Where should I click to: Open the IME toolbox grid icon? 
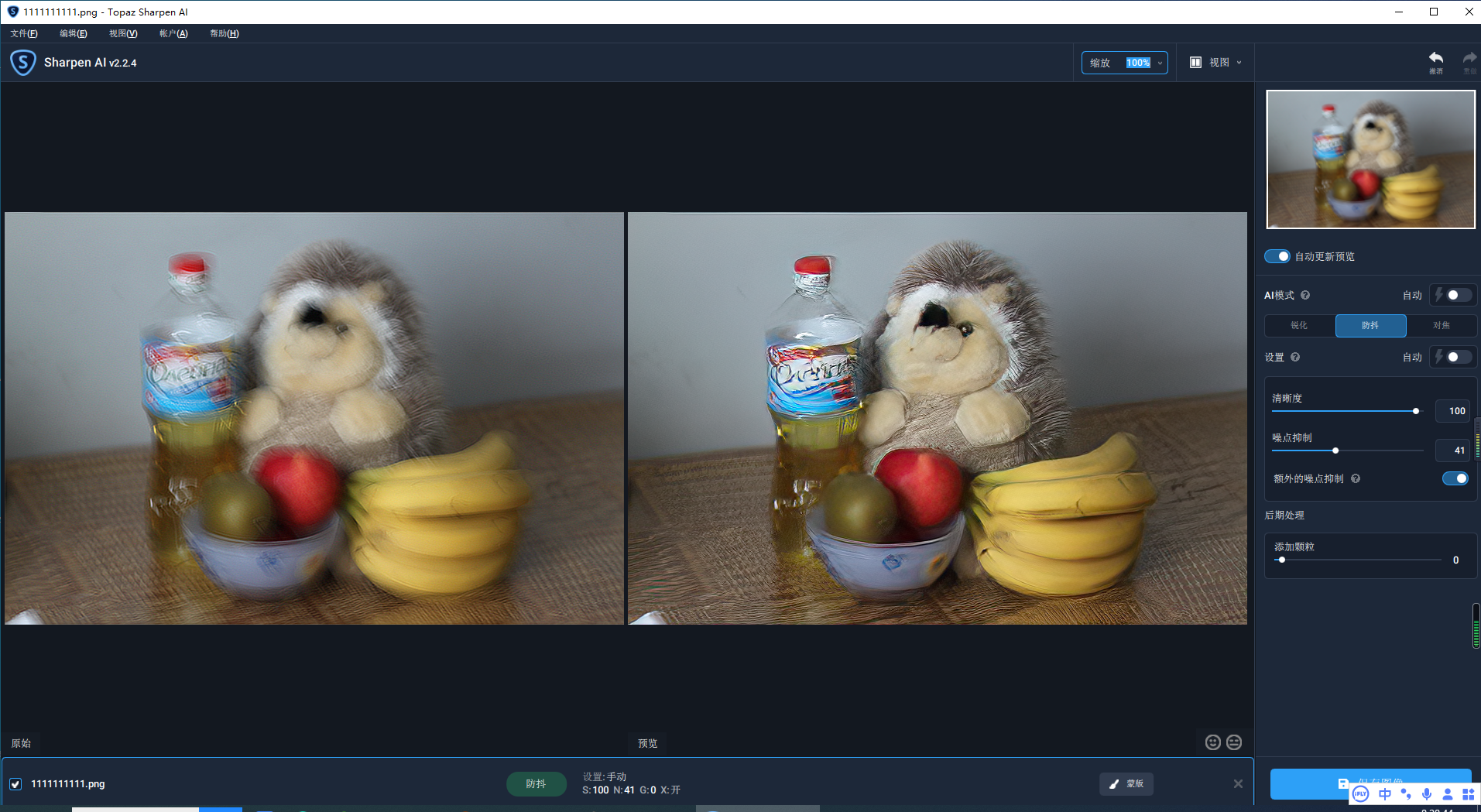click(x=1469, y=794)
